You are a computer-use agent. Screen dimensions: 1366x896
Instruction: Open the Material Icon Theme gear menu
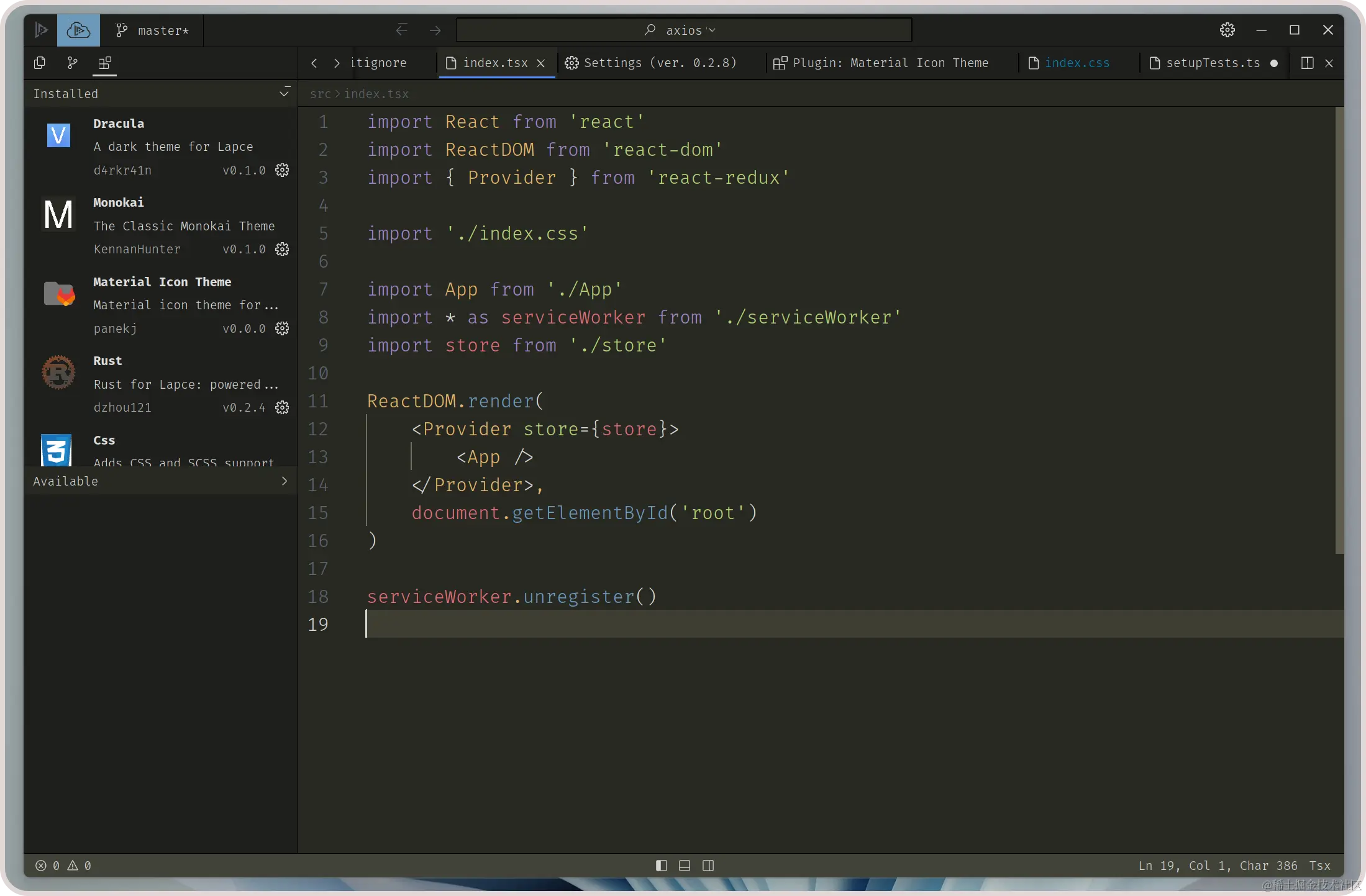[282, 328]
